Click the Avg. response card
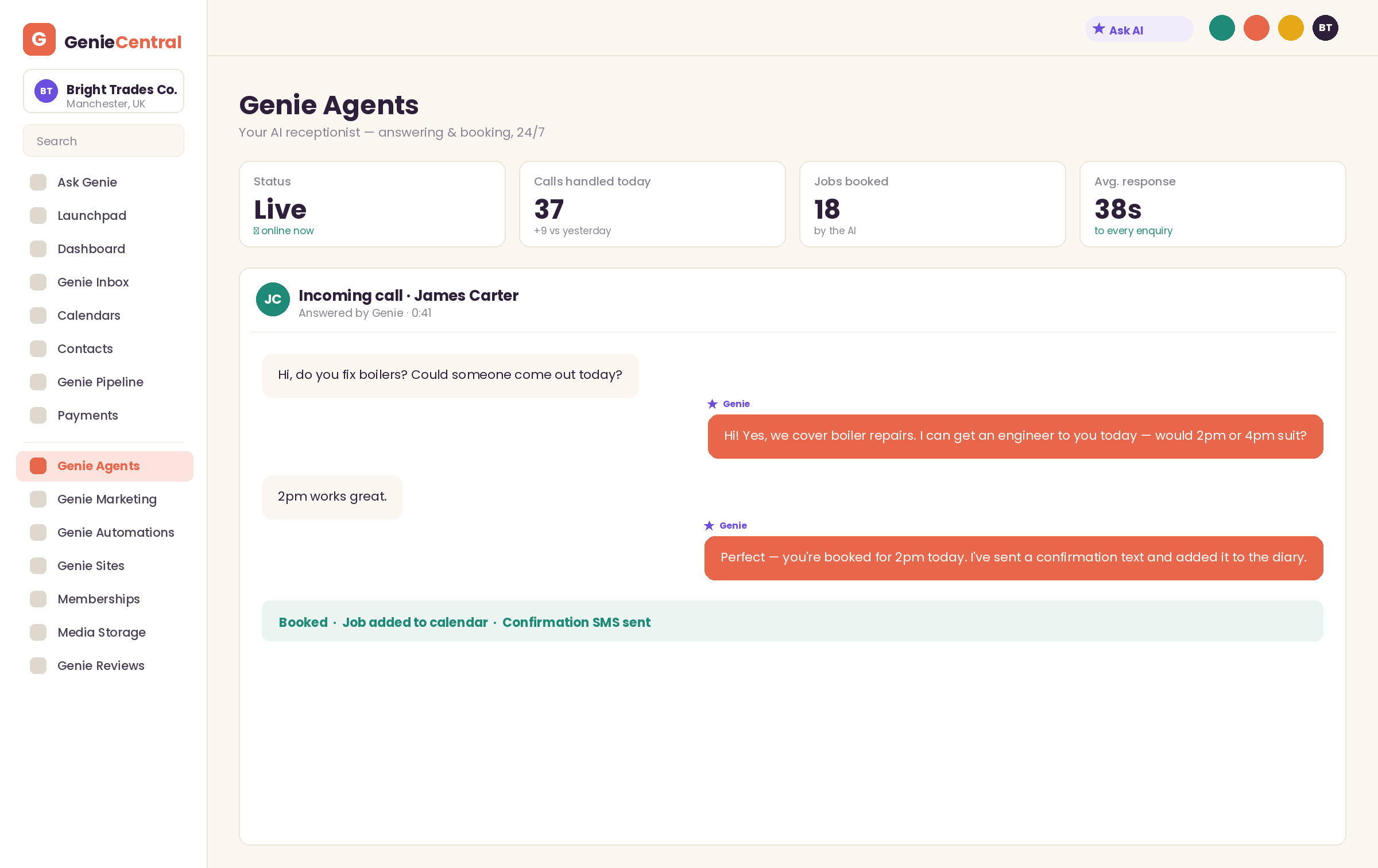 1213,204
